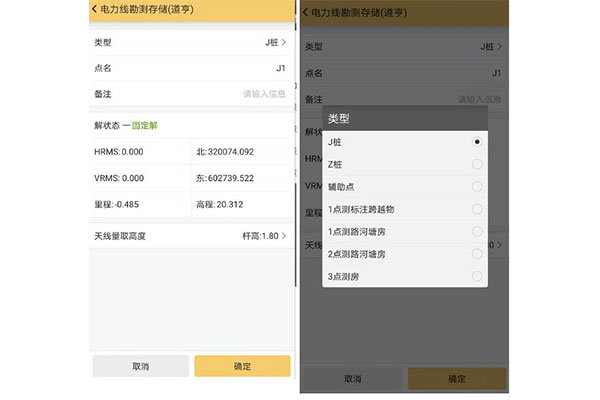Select 1点测标注跨越物 option

coord(477,209)
